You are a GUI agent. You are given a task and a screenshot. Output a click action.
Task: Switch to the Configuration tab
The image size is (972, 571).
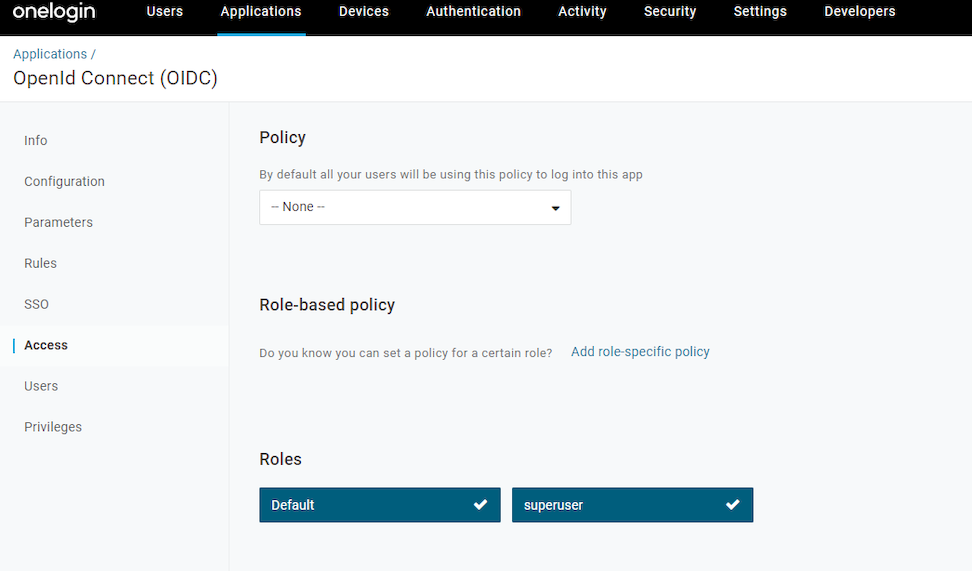[x=64, y=182]
